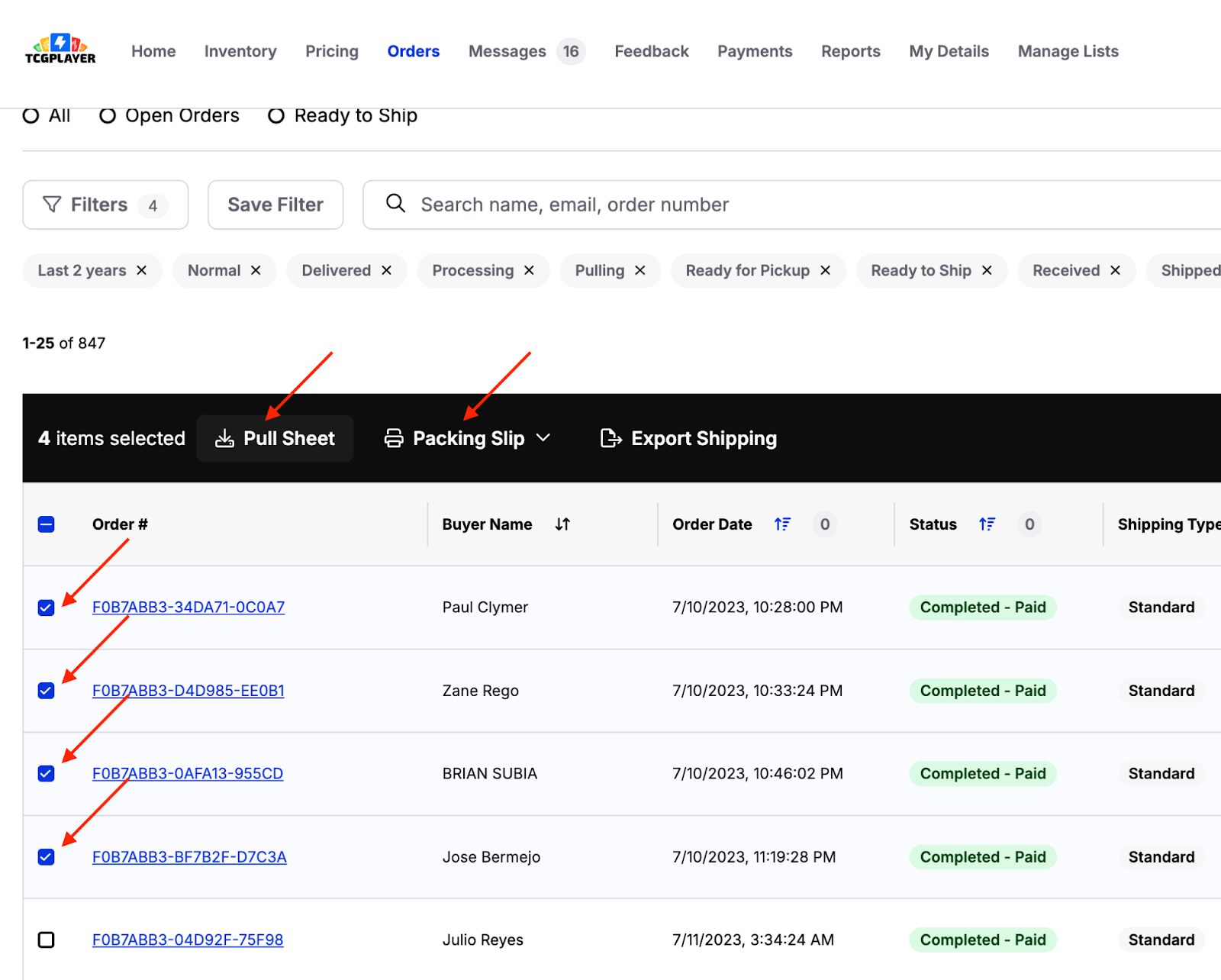1221x980 pixels.
Task: Remove the Delivered filter chip
Action: click(x=386, y=270)
